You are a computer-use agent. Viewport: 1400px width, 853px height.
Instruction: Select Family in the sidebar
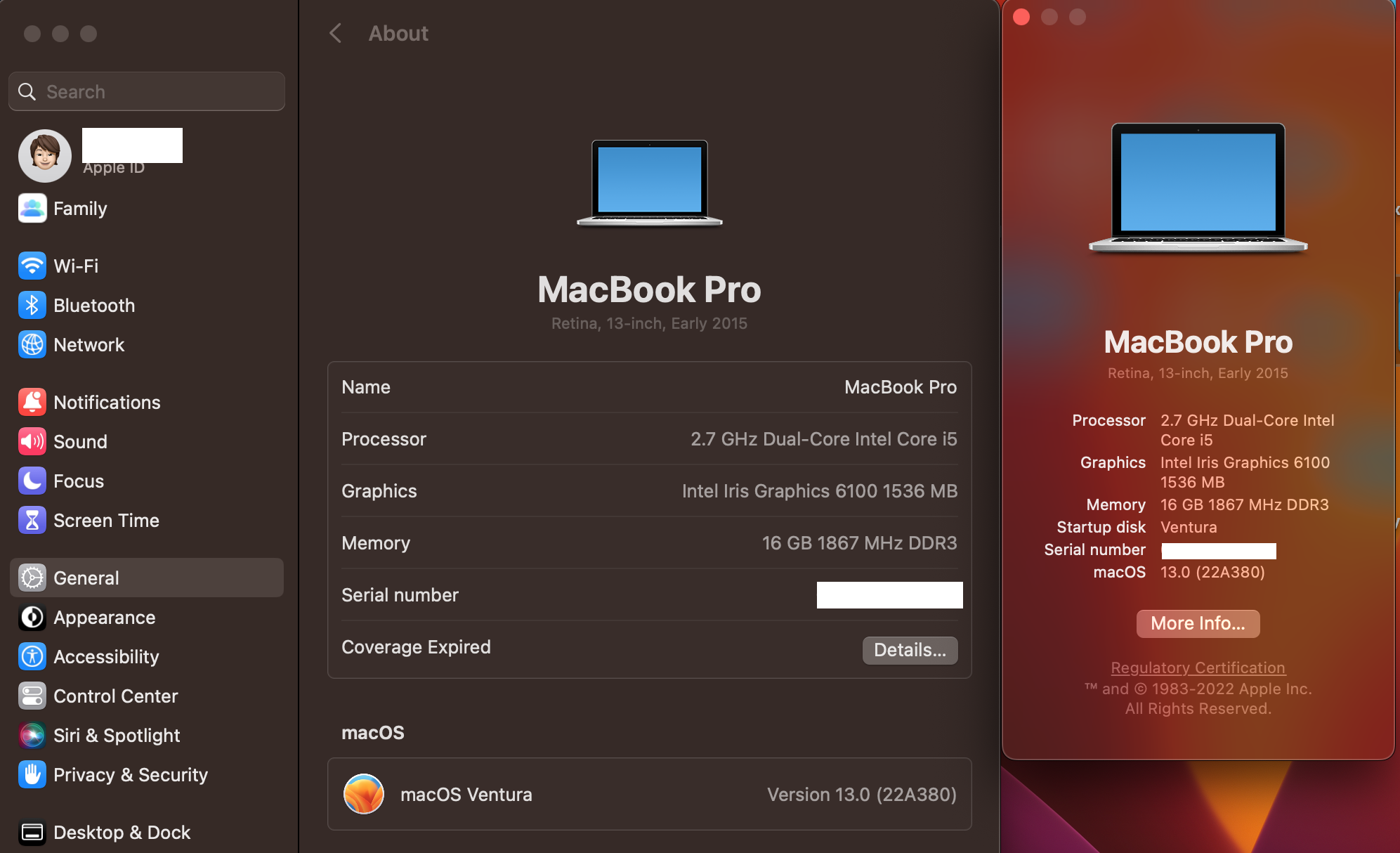point(80,209)
